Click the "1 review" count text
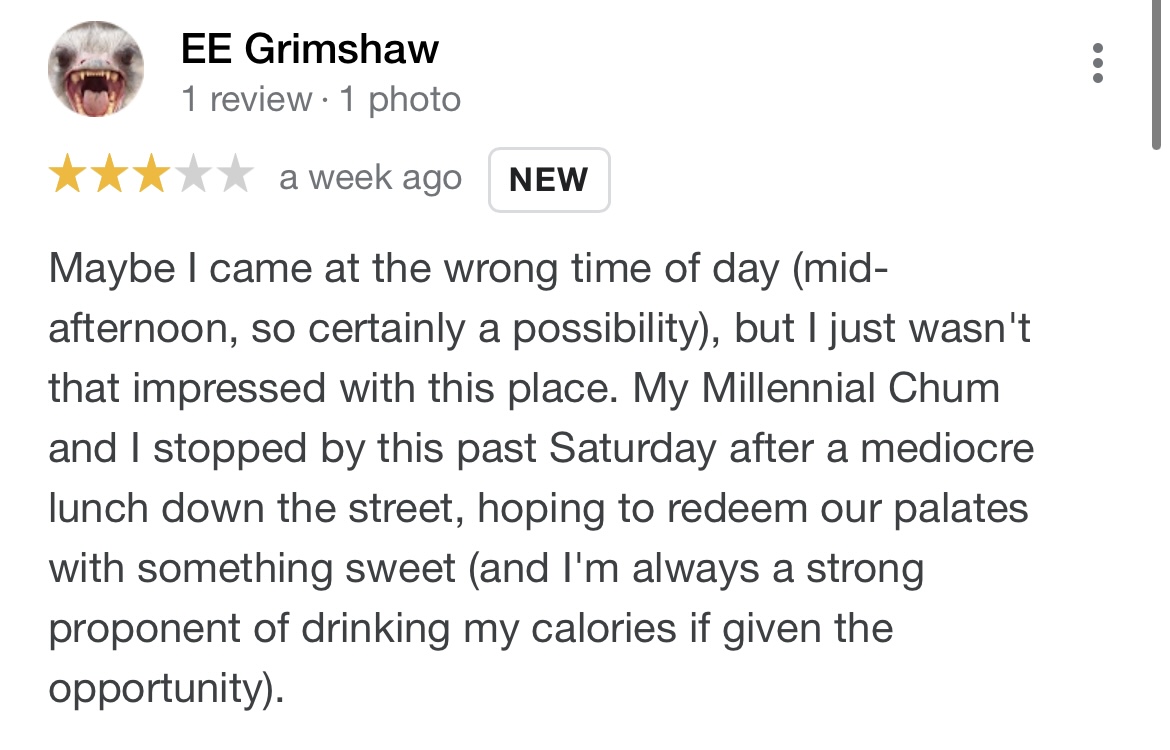1170x750 pixels. coord(246,100)
